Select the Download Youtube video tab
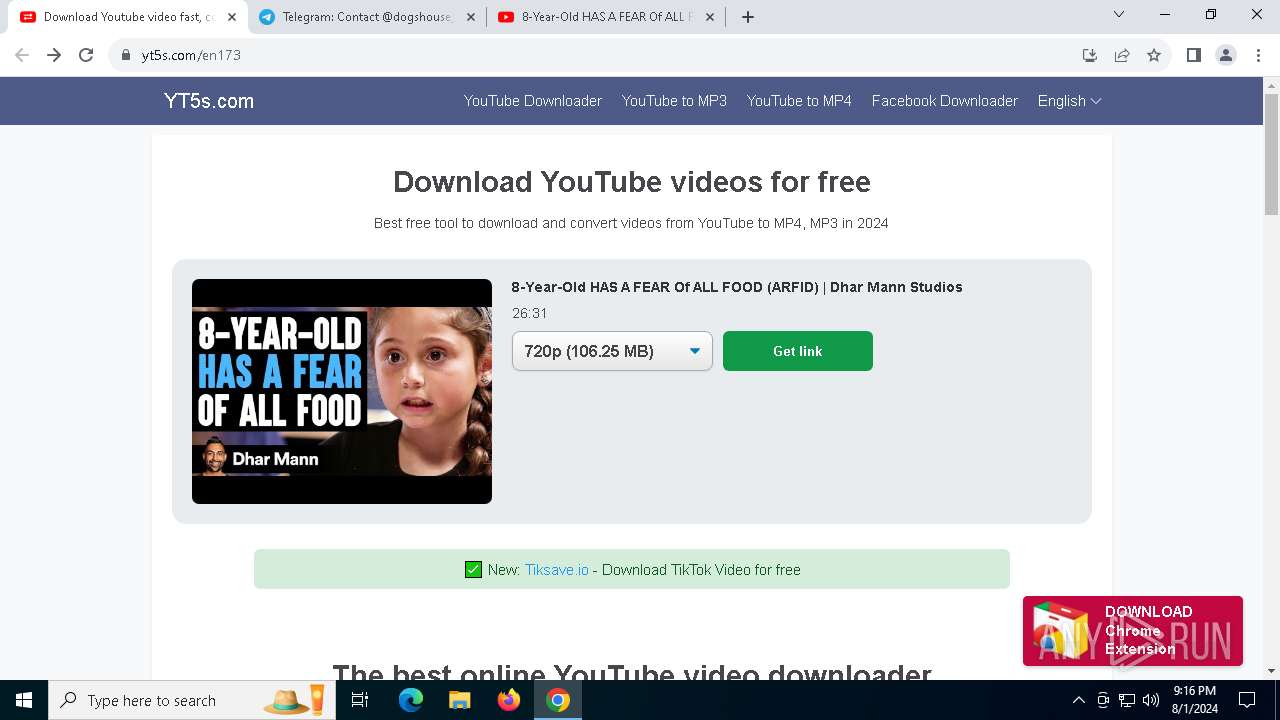This screenshot has width=1280, height=720. pos(127,17)
